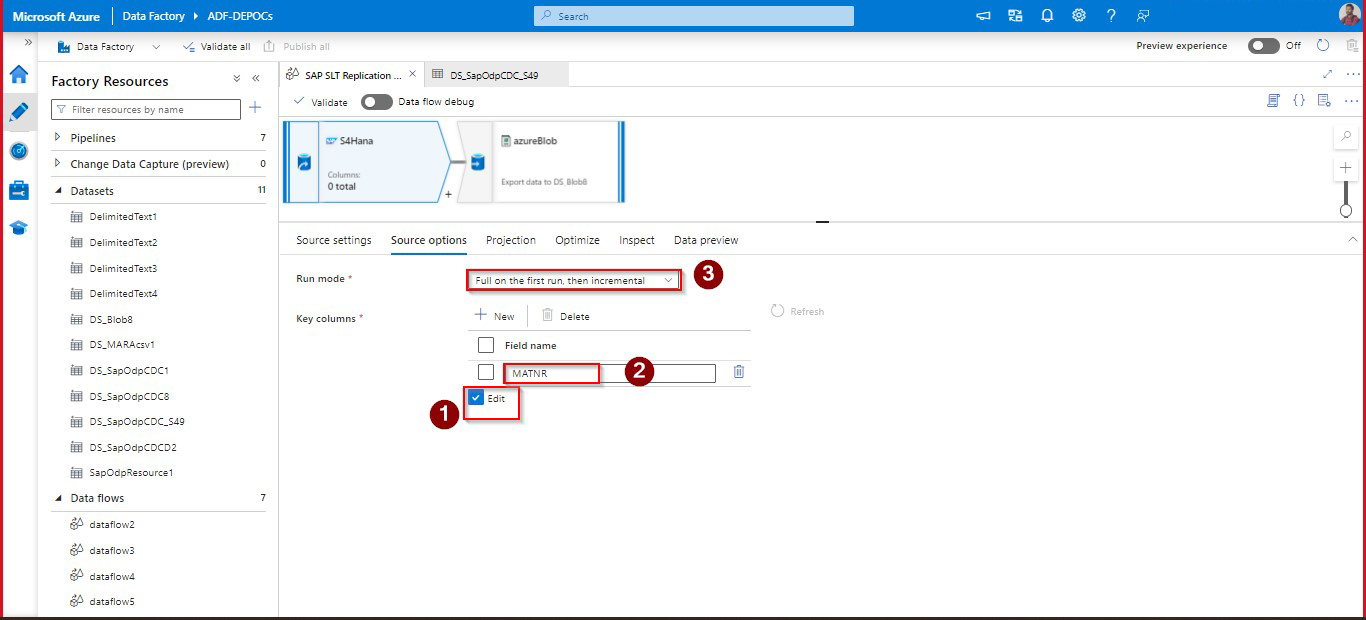Open the Manage toolbox icon
Image resolution: width=1366 pixels, height=620 pixels.
19,190
